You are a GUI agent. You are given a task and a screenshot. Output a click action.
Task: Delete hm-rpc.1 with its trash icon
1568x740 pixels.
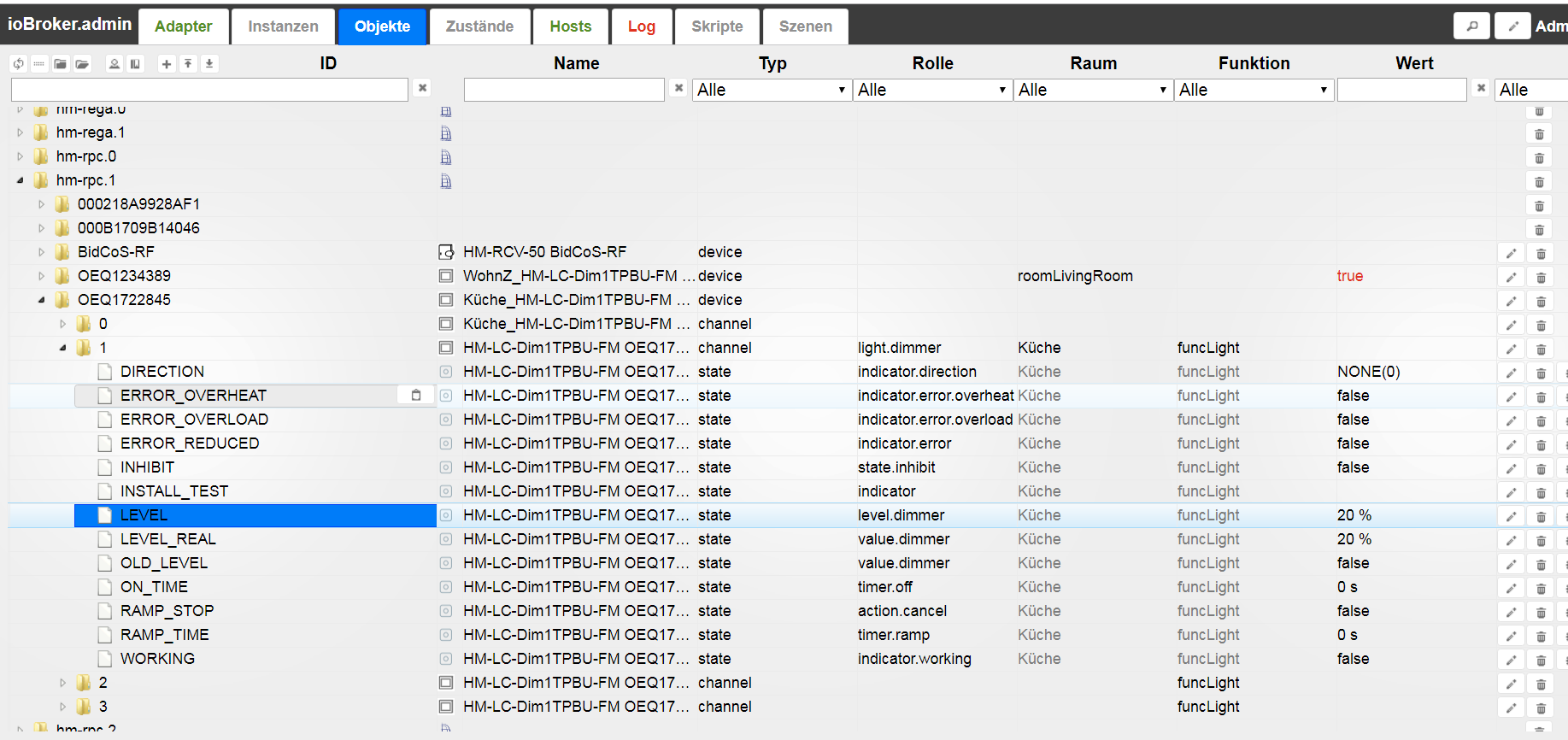[1539, 181]
